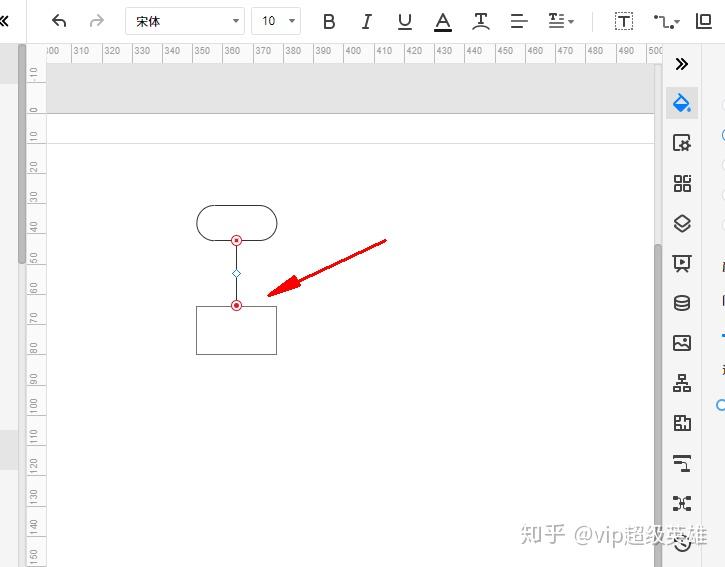Select the Text box tool
Image resolution: width=725 pixels, height=567 pixels.
tap(623, 21)
